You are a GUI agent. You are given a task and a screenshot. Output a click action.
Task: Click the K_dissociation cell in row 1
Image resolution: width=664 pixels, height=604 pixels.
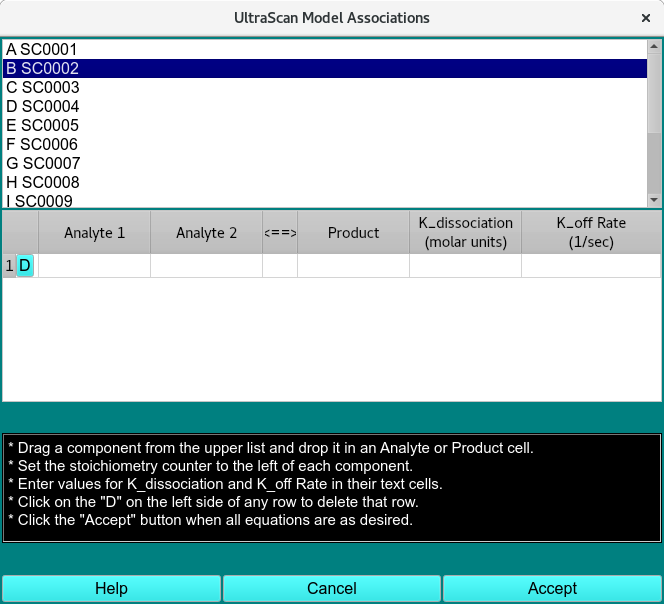465,265
